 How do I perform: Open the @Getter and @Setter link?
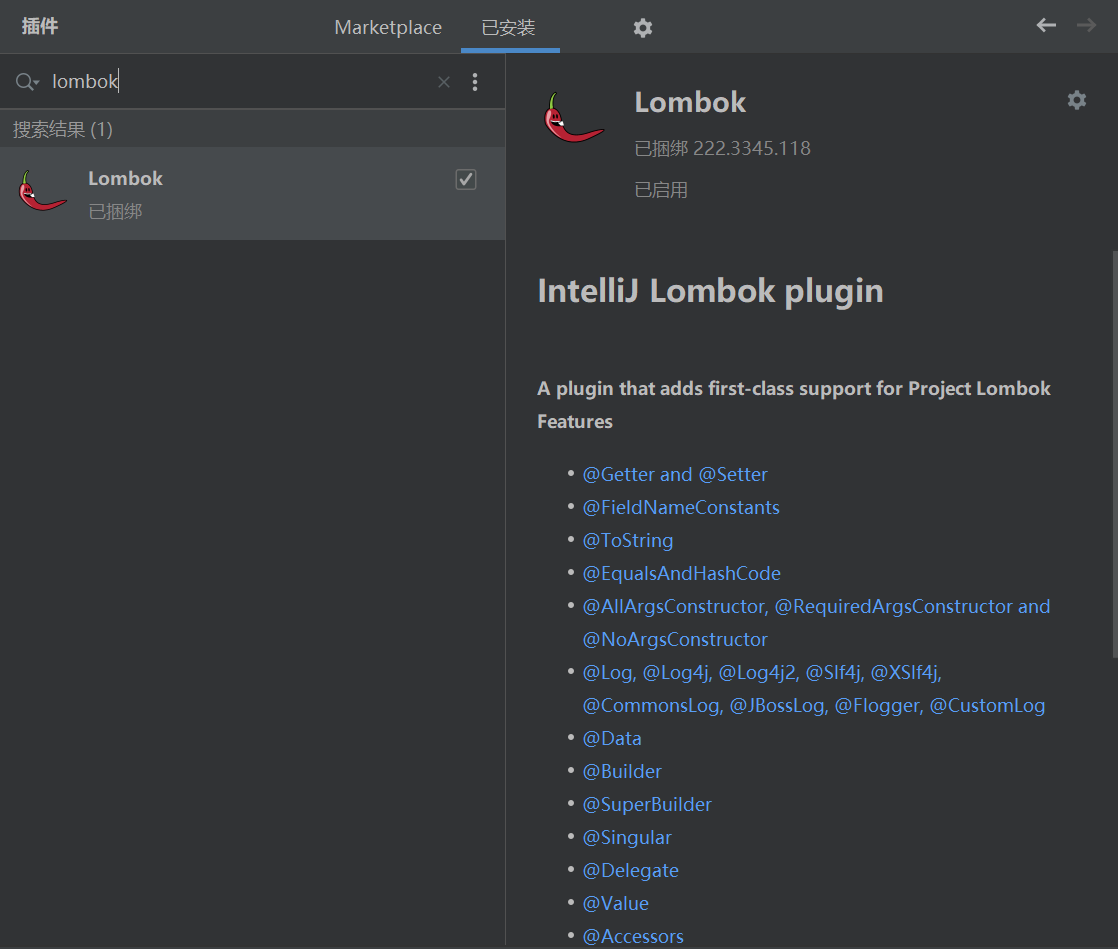click(x=675, y=474)
